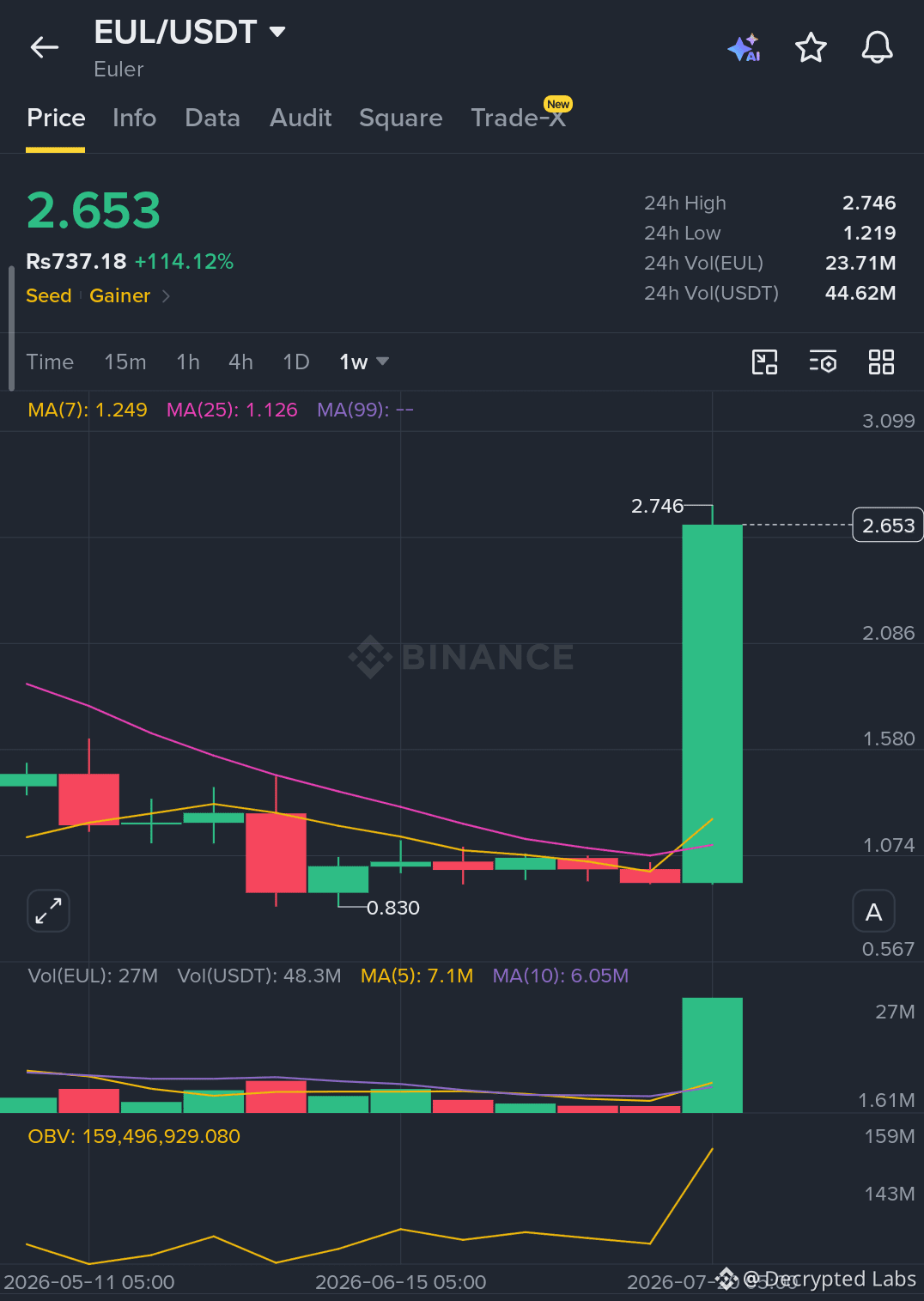This screenshot has height=1301, width=924.
Task: Open chart indicator settings icon
Action: click(823, 362)
